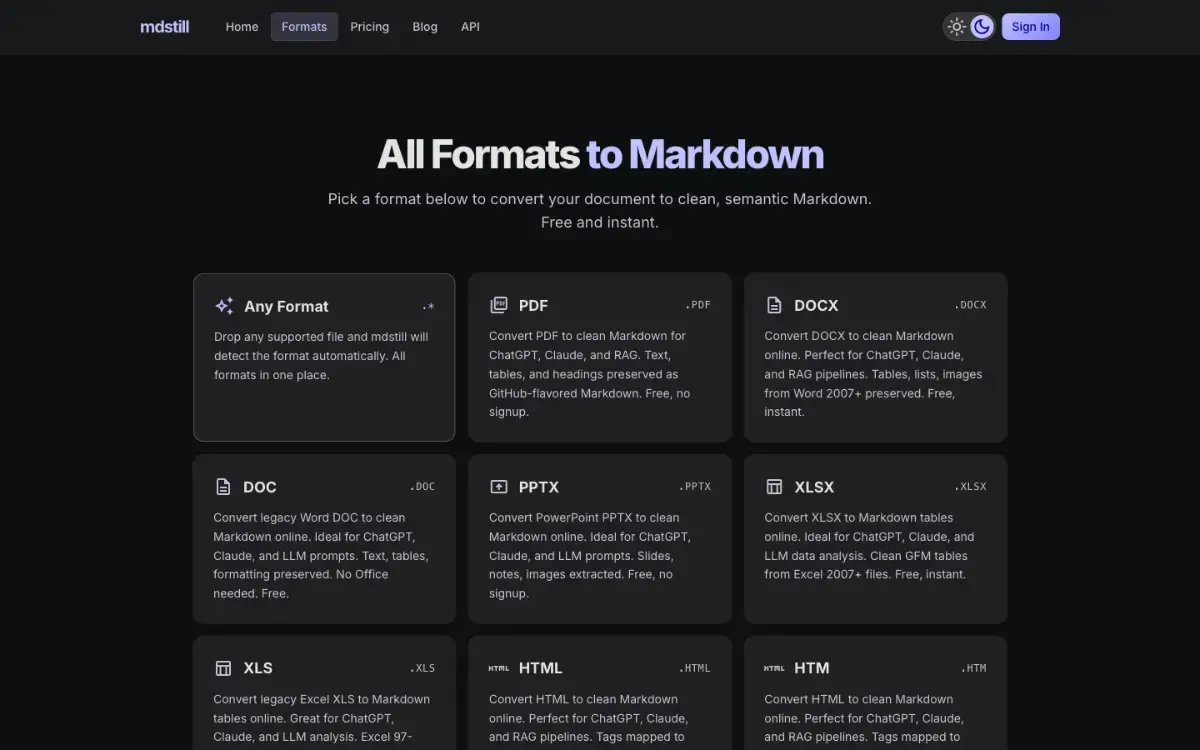
Task: Open the Any Format converter card
Action: pos(324,357)
